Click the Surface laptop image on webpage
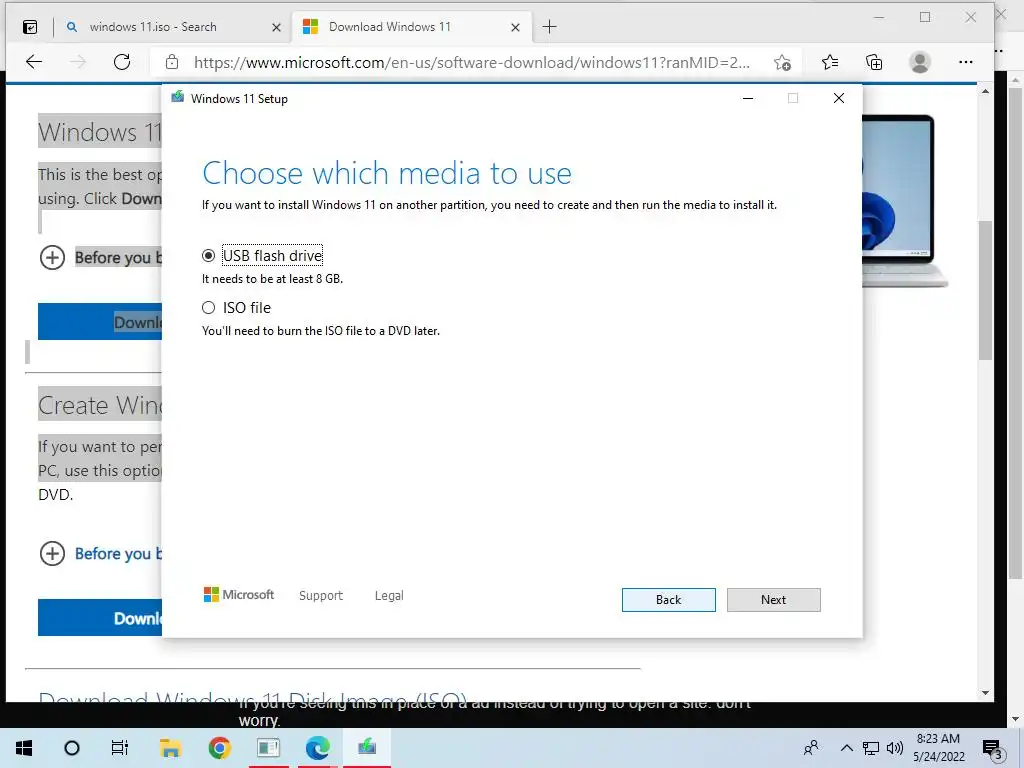This screenshot has height=768, width=1024. 904,201
